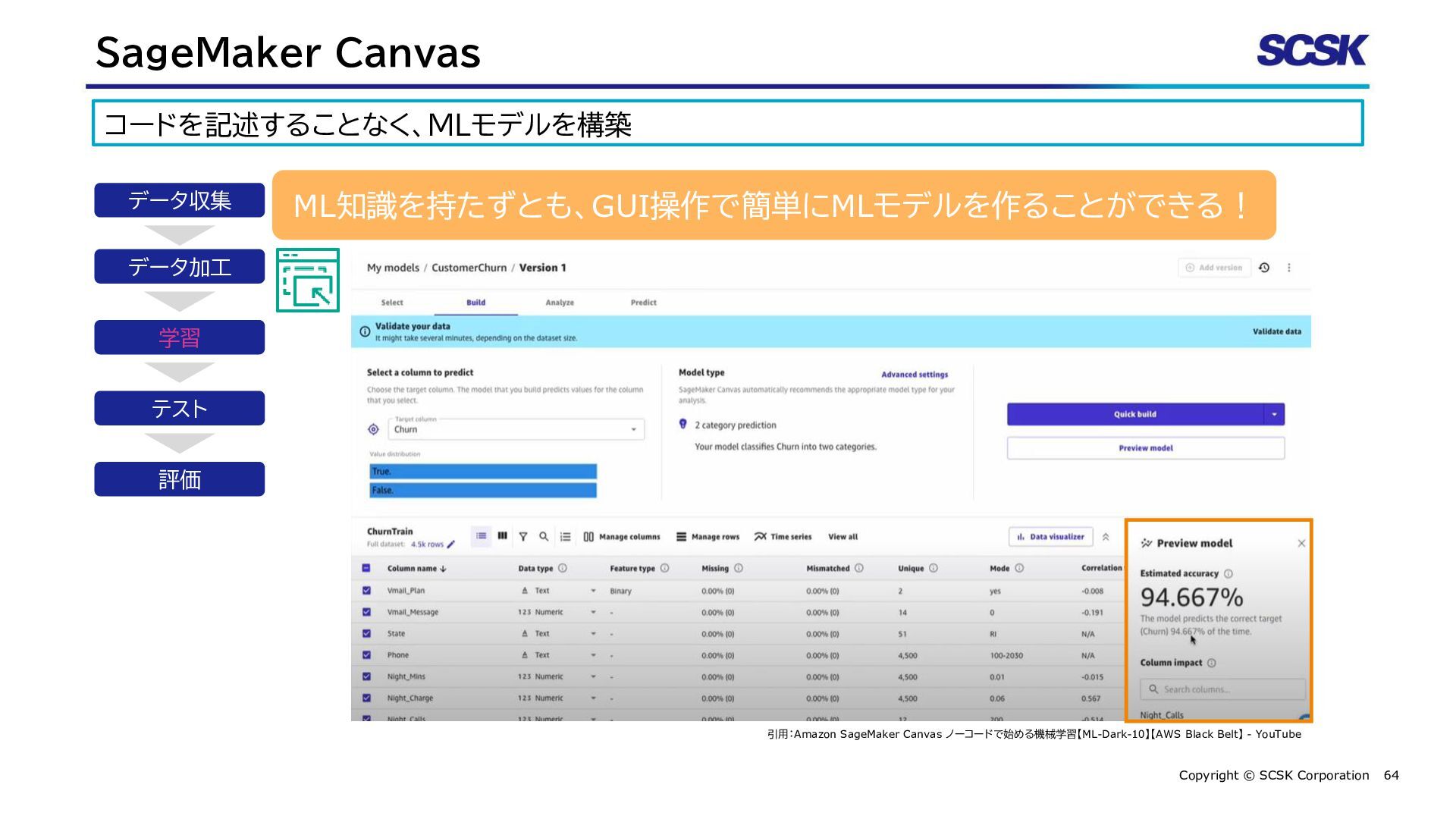The height and width of the screenshot is (819, 1456).
Task: Switch to grid columns view icon
Action: [x=502, y=536]
